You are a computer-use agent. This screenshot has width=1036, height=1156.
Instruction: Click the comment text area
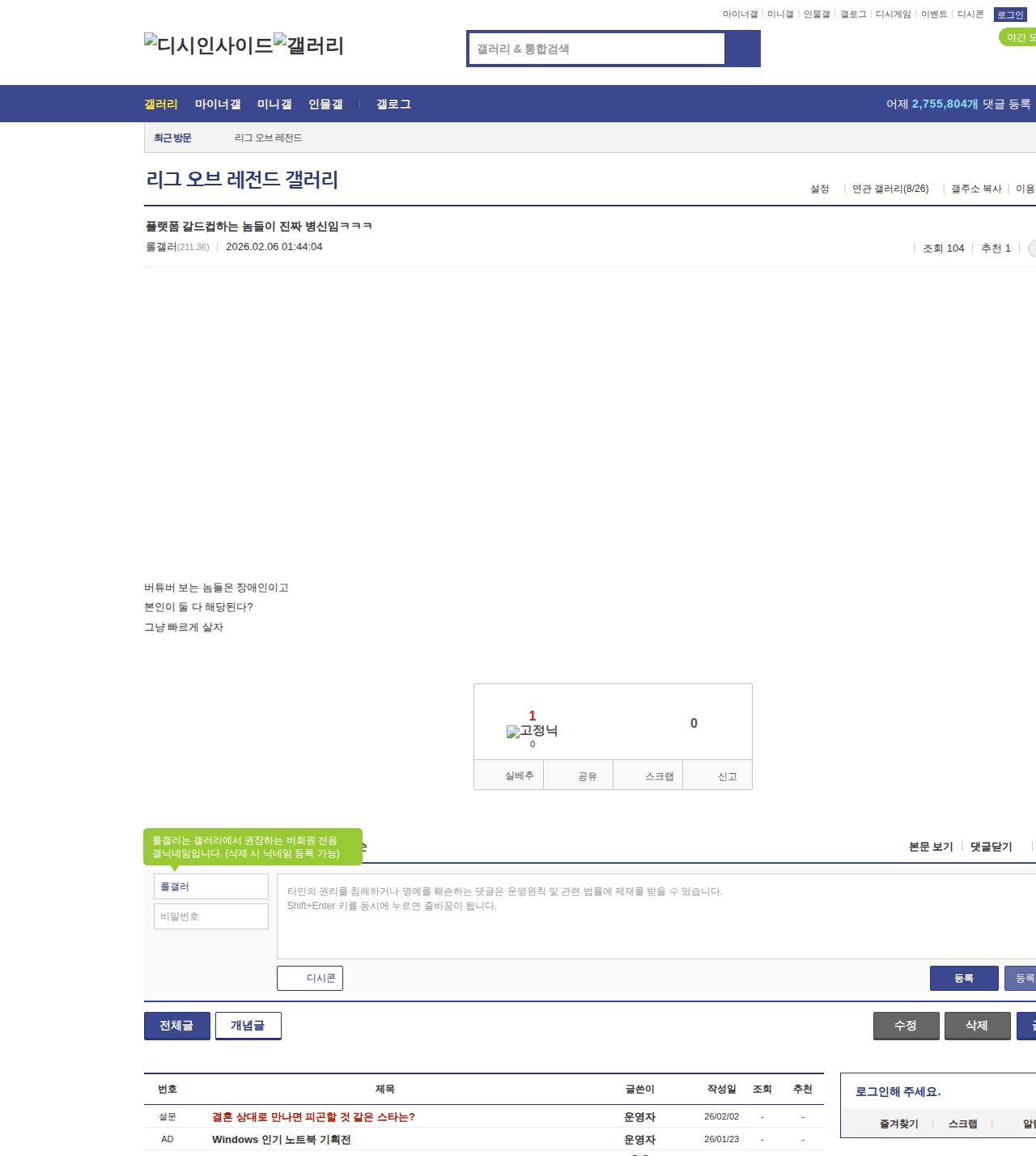point(656,916)
